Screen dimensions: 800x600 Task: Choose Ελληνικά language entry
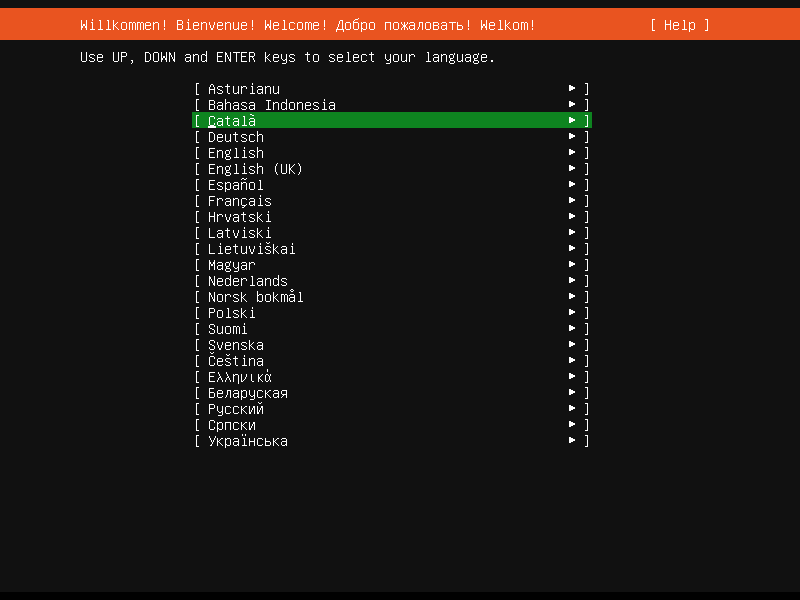[239, 377]
